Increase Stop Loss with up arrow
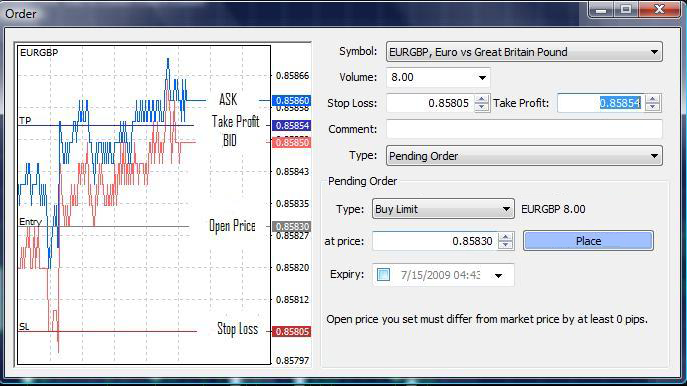 tap(482, 99)
